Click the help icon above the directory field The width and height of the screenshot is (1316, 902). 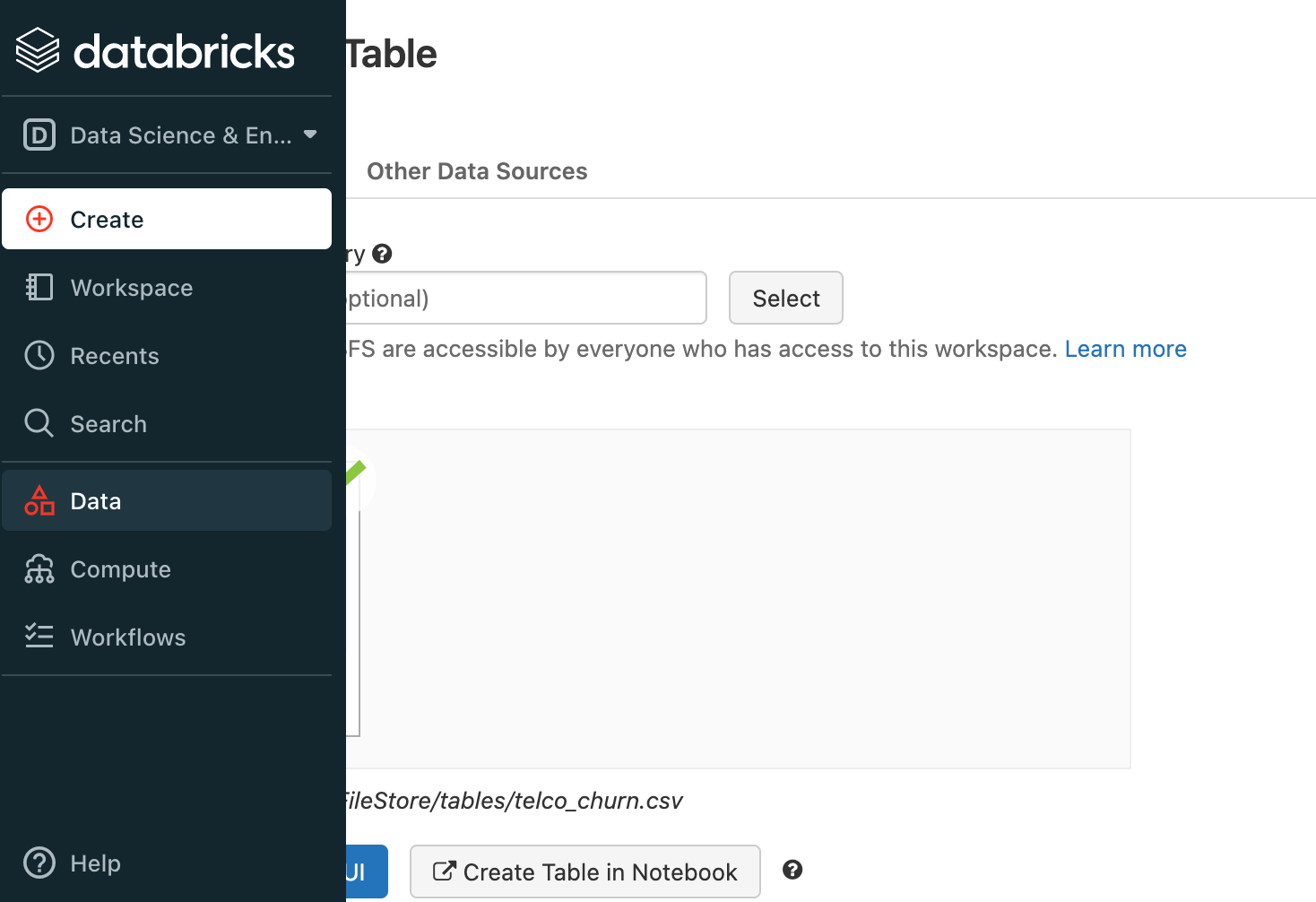[x=382, y=254]
